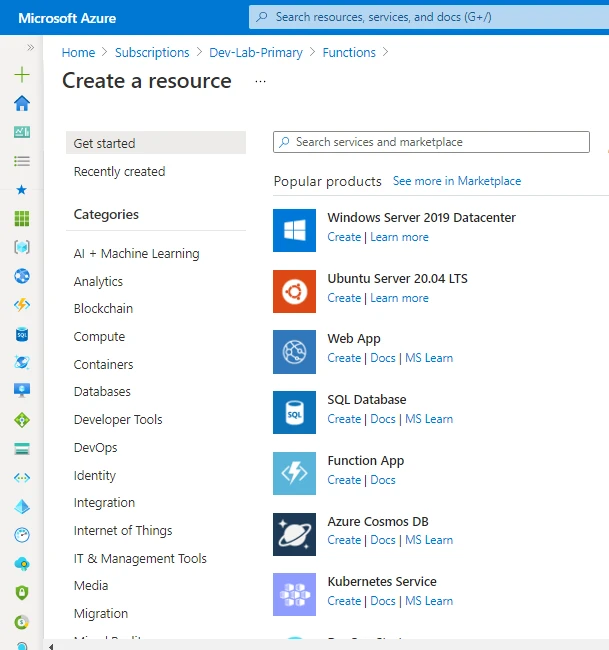The width and height of the screenshot is (609, 650).
Task: Choose the Developer Tools category
Action: (118, 420)
